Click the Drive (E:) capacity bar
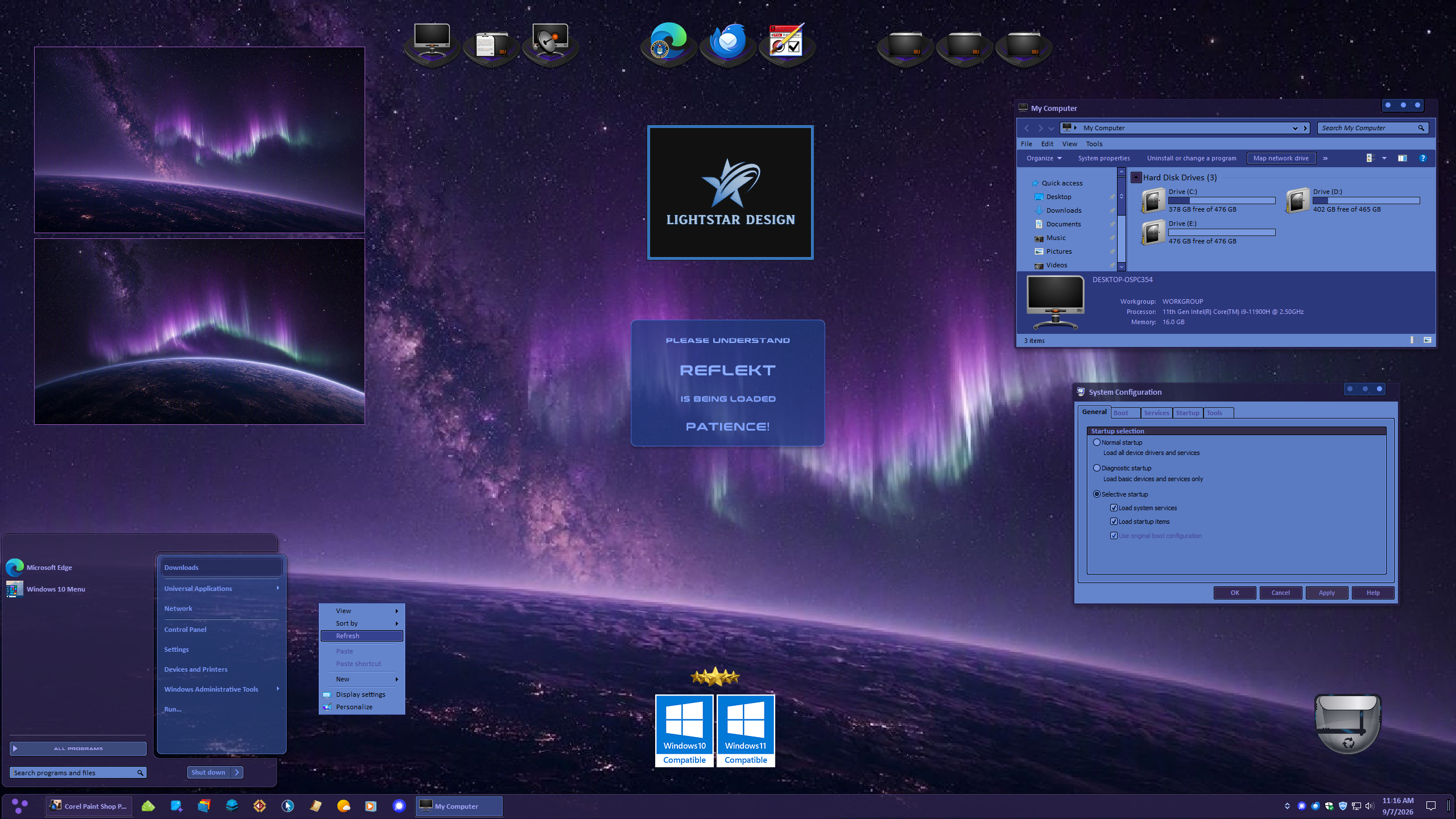Viewport: 1456px width, 819px height. [1222, 232]
